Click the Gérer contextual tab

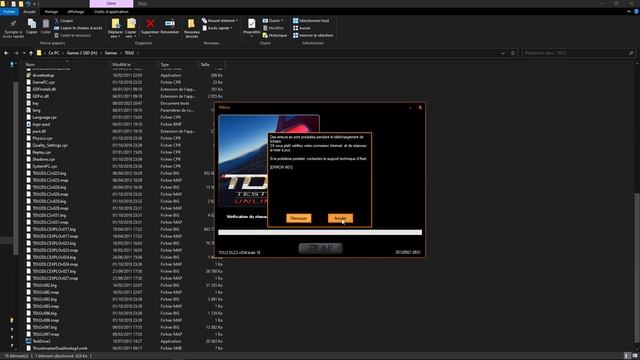point(111,4)
